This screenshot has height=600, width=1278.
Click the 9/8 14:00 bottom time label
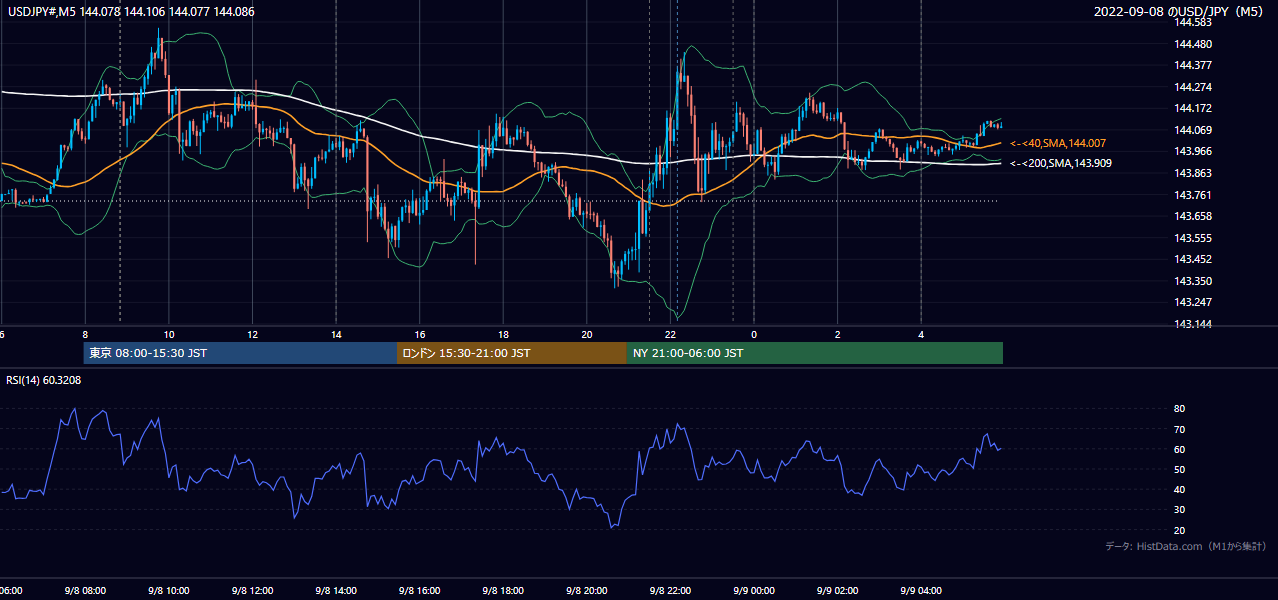click(336, 590)
